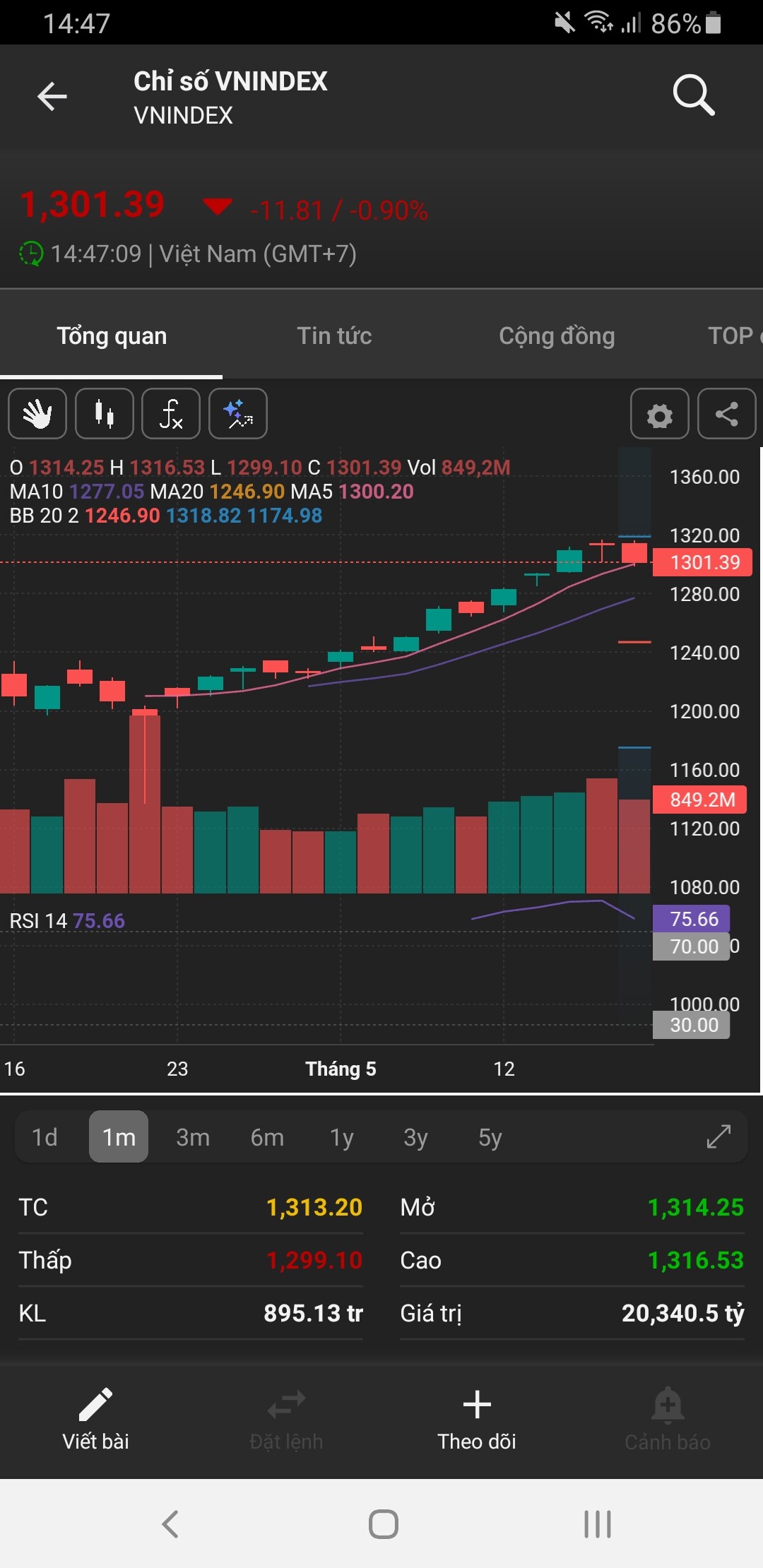Tap the Giá trị value 20,340.5 tỷ
Viewport: 763px width, 1568px height.
click(682, 1313)
